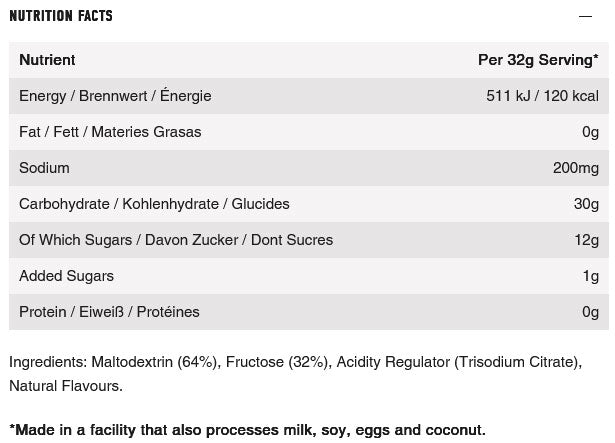Click the Natural Flavours text
The height and width of the screenshot is (443, 615).
pyautogui.click(x=66, y=385)
